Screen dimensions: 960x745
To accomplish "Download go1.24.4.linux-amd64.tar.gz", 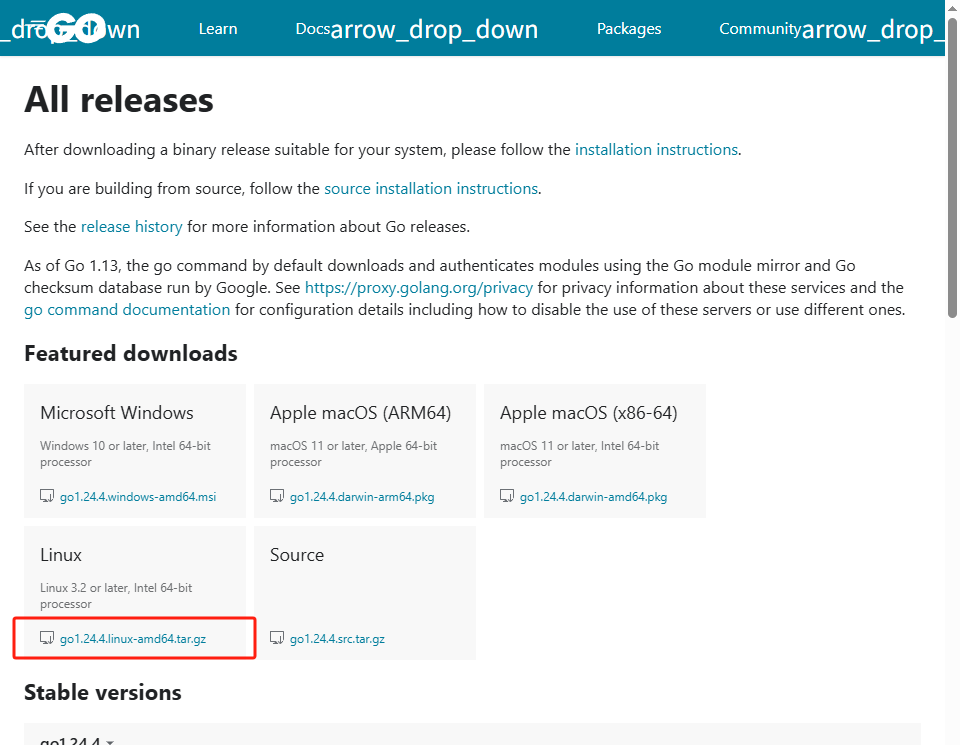I will point(133,638).
